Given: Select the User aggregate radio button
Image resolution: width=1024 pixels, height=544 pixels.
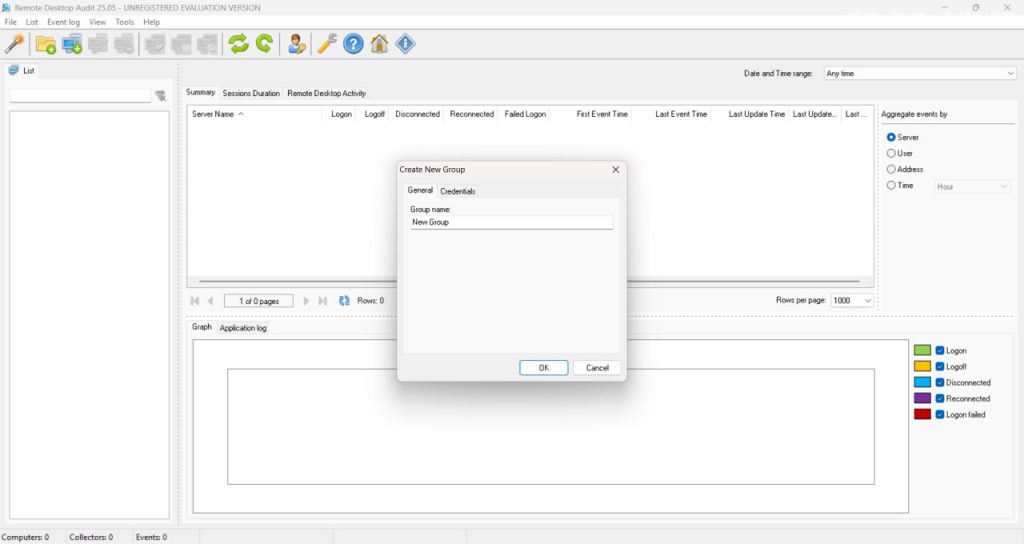Looking at the screenshot, I should (891, 153).
